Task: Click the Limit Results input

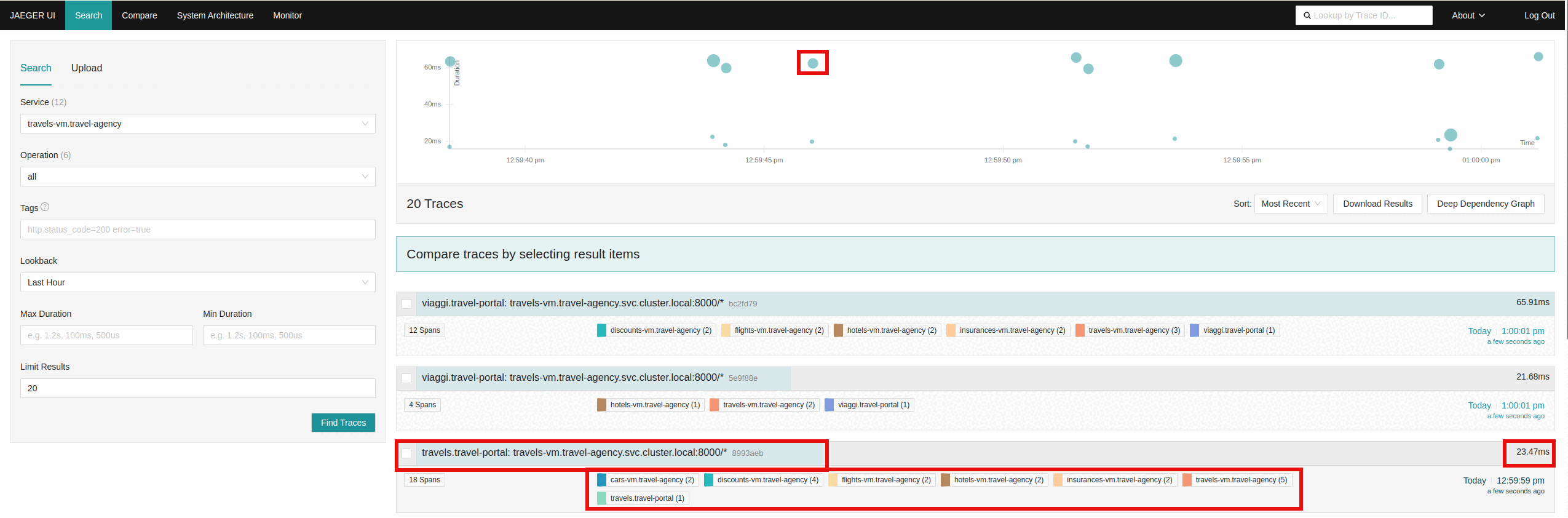Action: tap(197, 388)
